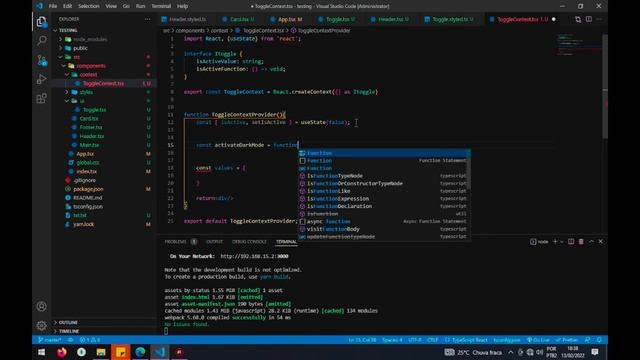This screenshot has width=640, height=360.
Task: Click the feedback icon in status bar
Action: tap(587, 340)
